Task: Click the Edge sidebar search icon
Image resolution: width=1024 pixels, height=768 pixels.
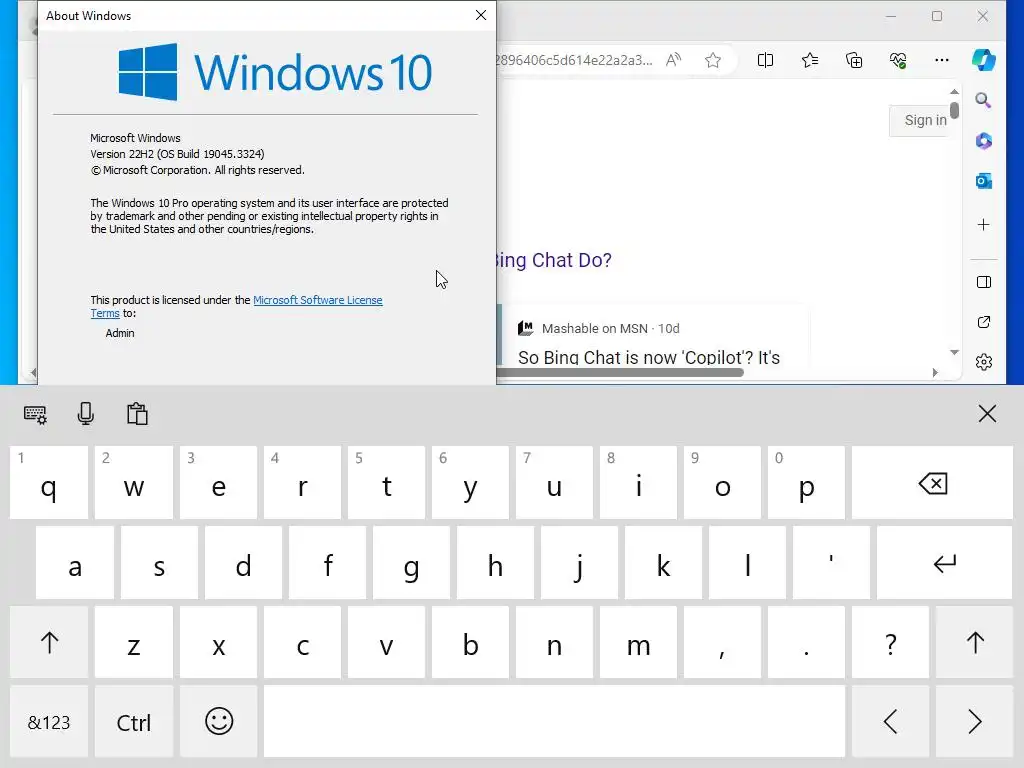Action: (984, 100)
